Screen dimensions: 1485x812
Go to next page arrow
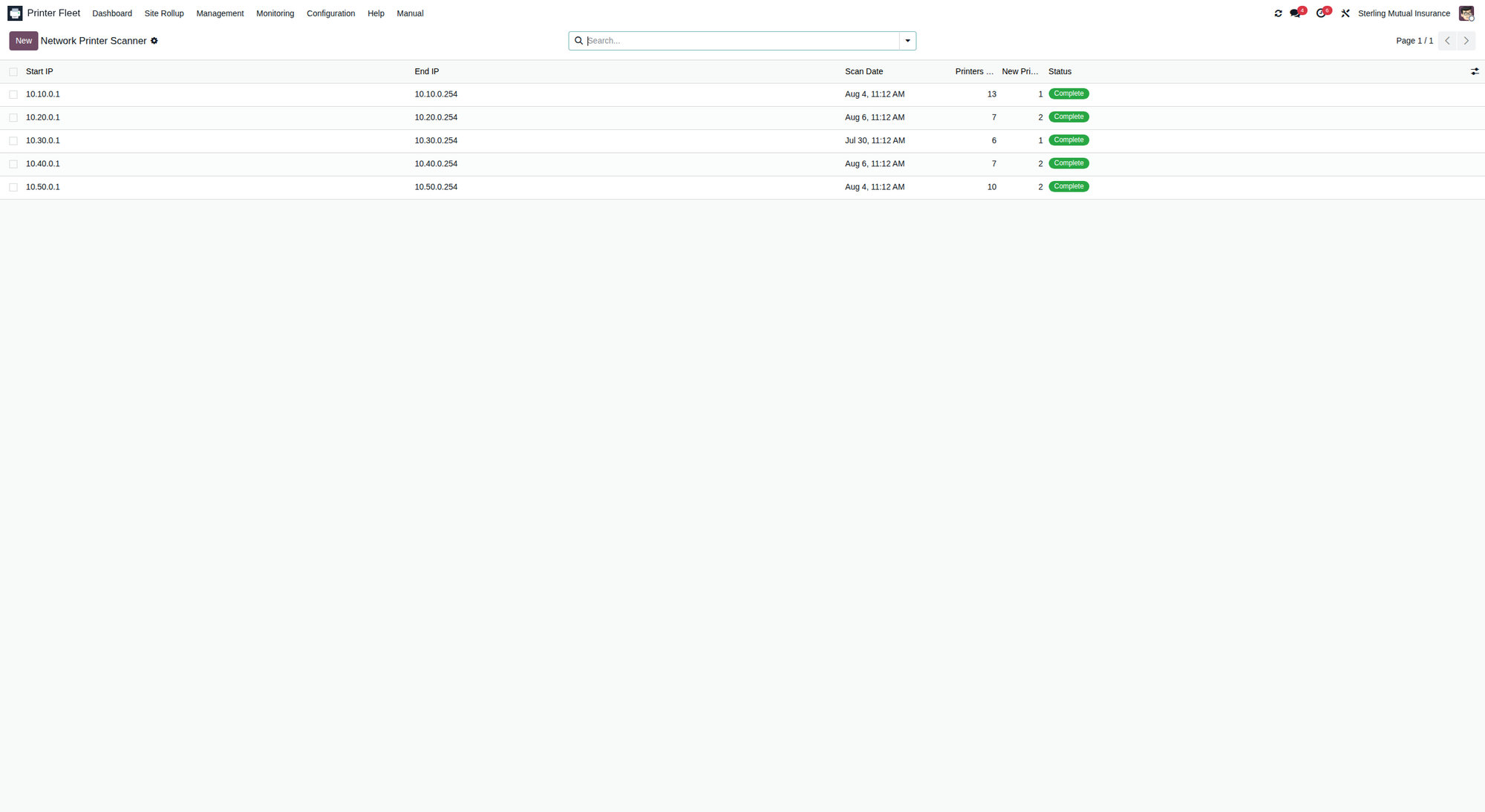[x=1466, y=41]
